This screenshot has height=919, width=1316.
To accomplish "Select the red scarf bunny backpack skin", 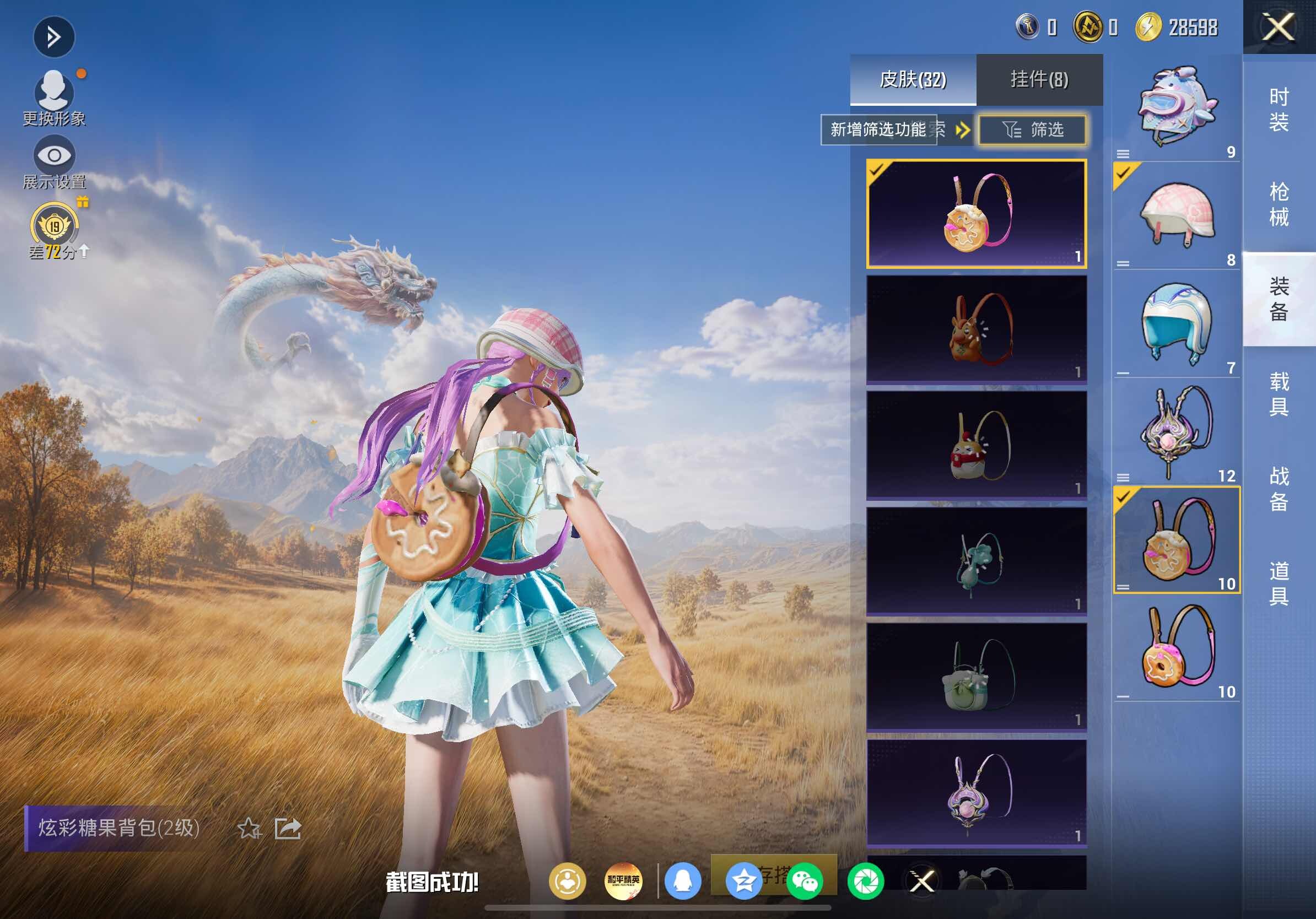I will [976, 445].
